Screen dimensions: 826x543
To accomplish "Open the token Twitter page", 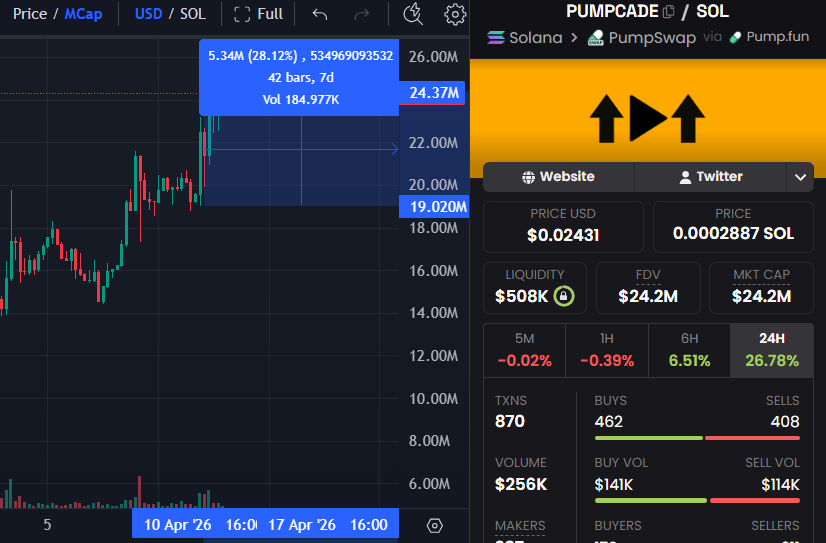I will point(711,176).
